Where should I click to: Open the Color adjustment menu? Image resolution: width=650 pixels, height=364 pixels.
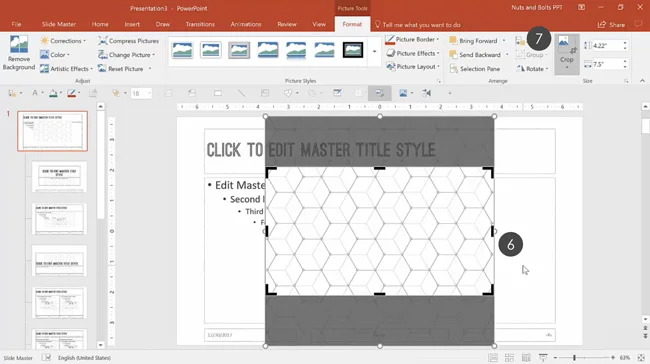[x=55, y=55]
